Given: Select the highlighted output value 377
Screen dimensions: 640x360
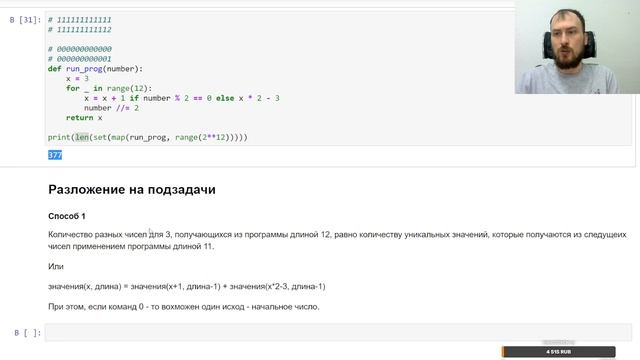Looking at the screenshot, I should pos(55,155).
